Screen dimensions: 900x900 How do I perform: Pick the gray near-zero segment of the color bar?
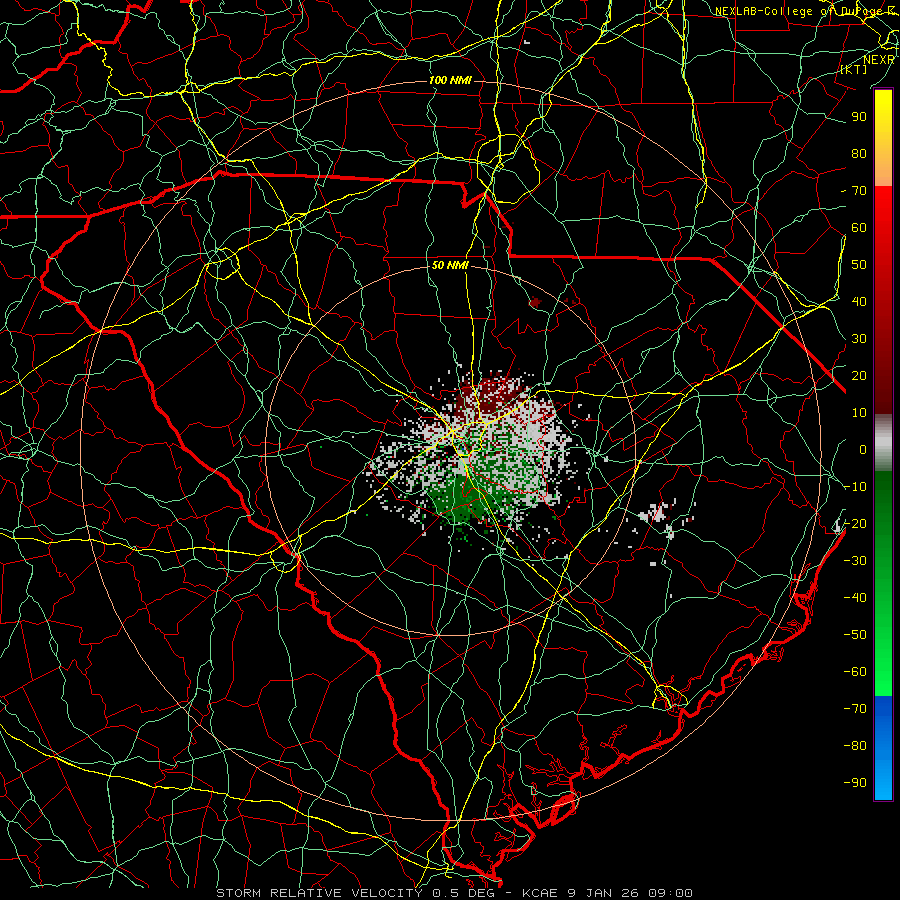(883, 442)
